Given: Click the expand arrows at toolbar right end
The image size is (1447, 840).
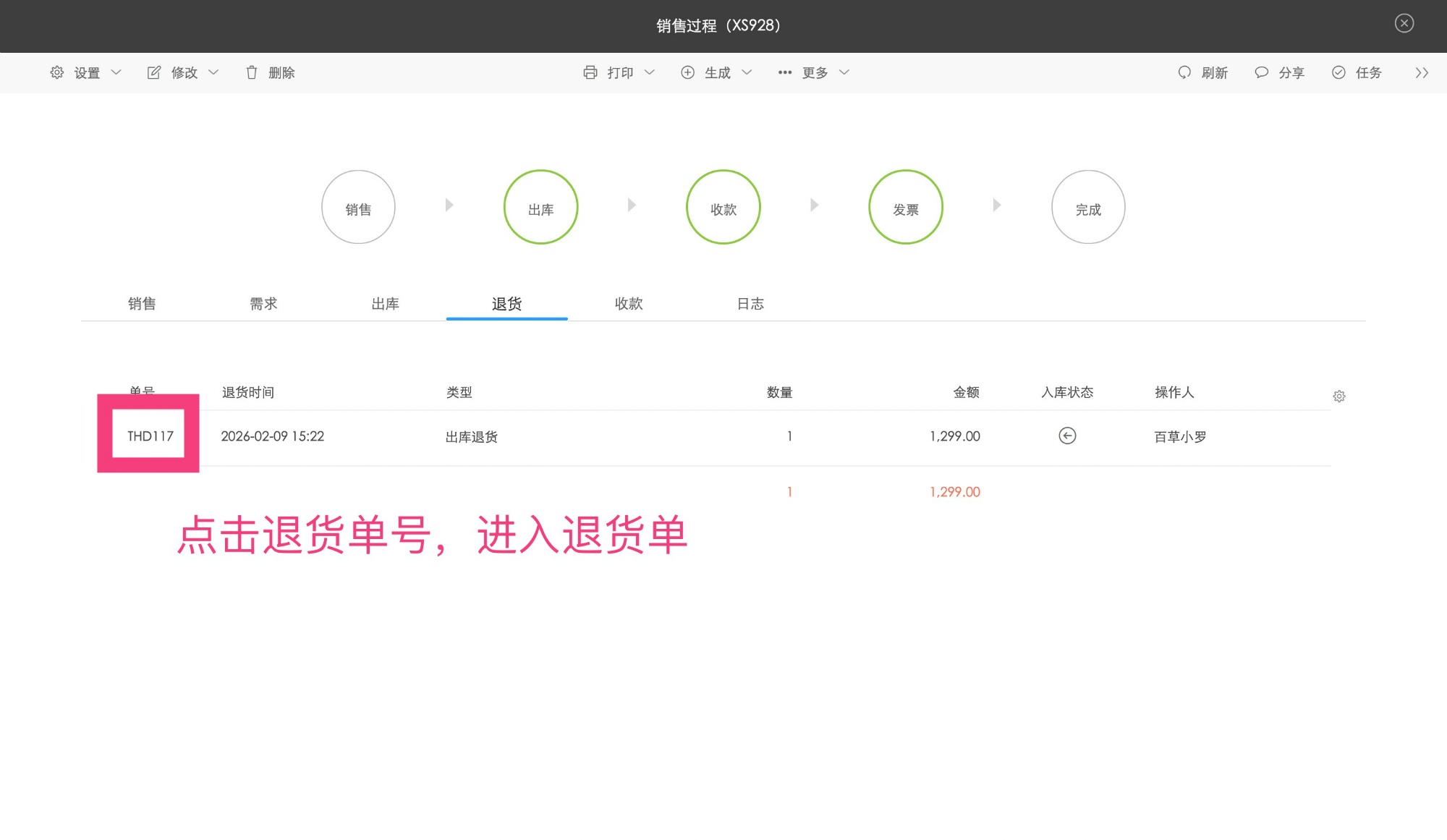Looking at the screenshot, I should pyautogui.click(x=1422, y=72).
